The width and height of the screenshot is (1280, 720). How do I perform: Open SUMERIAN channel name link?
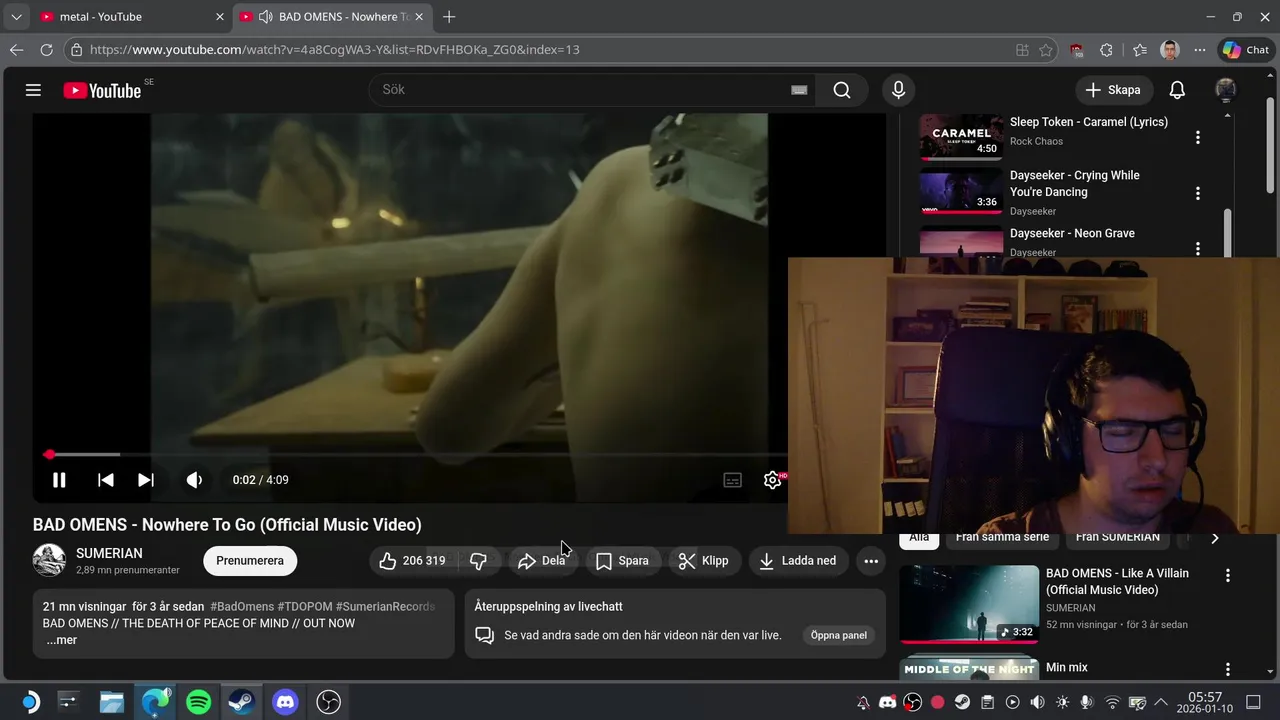click(x=109, y=553)
